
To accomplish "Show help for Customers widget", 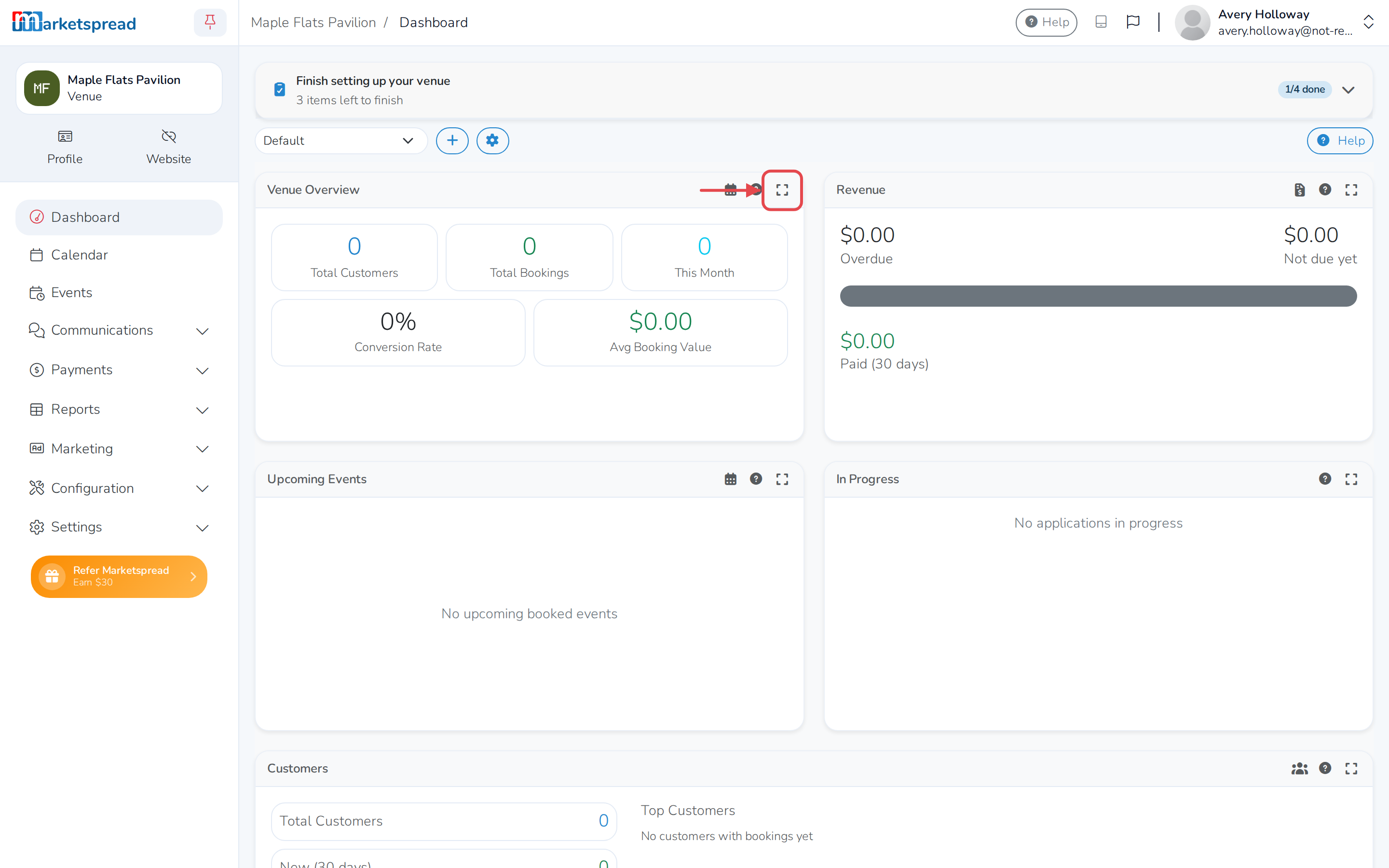I will pos(1325,768).
